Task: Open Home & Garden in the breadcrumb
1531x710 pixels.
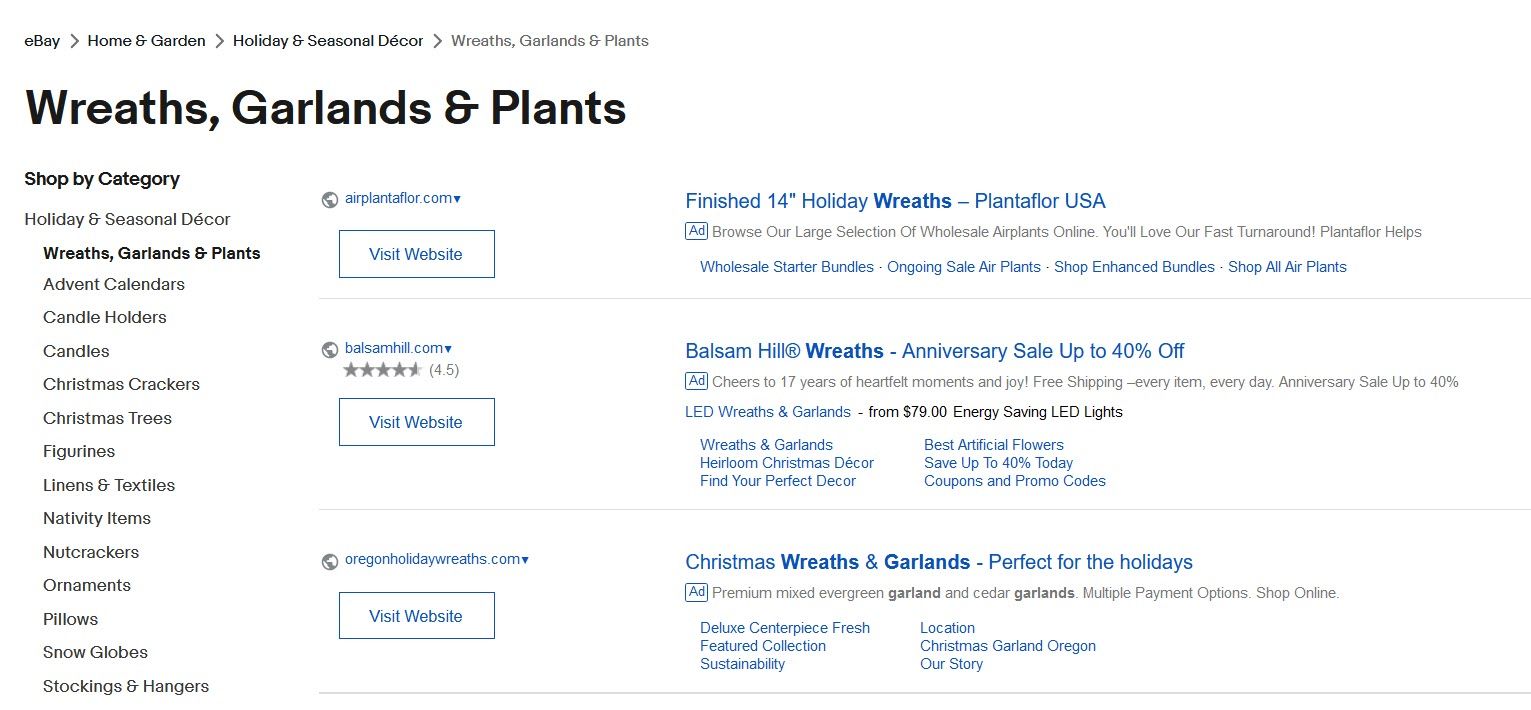Action: [146, 41]
